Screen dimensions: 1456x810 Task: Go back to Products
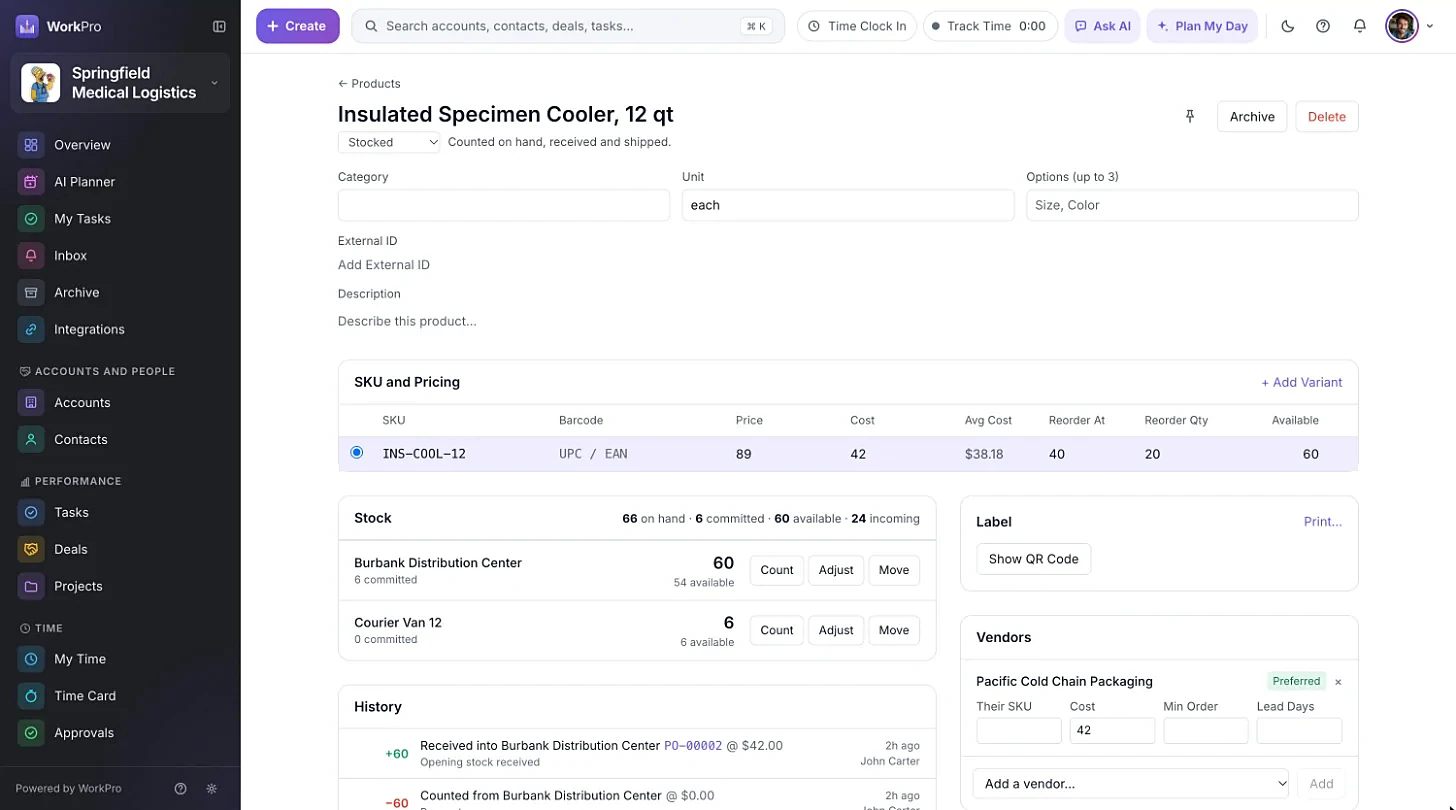[369, 84]
